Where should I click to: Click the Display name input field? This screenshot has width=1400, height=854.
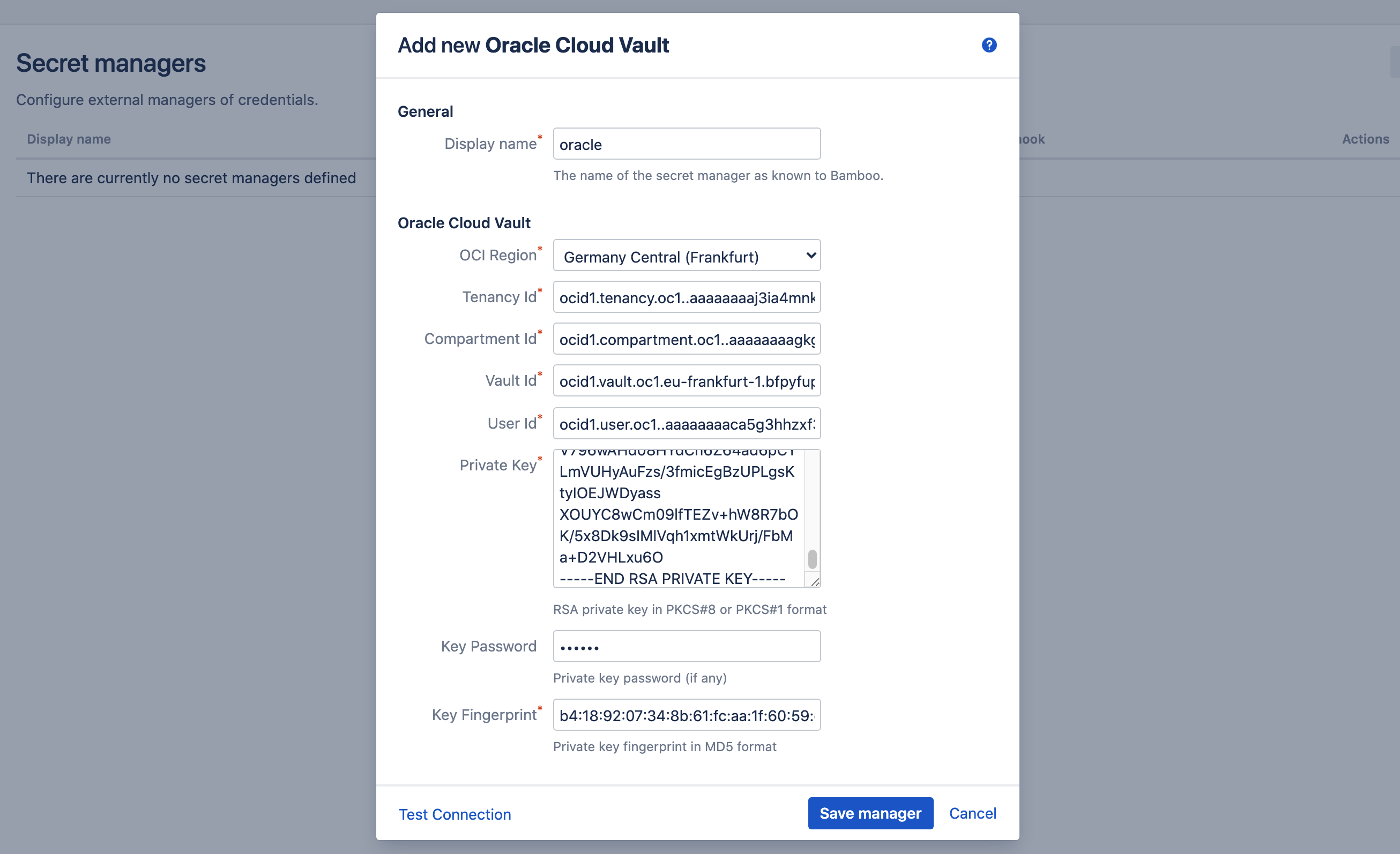[x=687, y=144]
